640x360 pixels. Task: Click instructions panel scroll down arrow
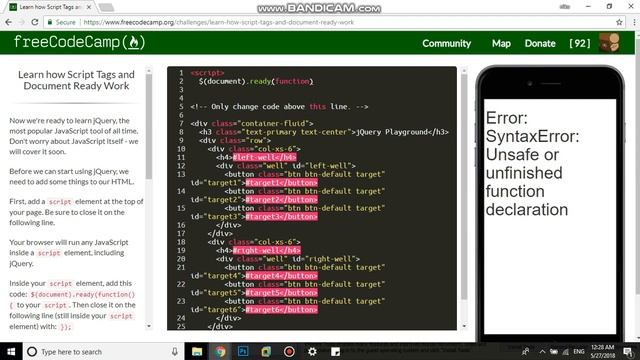(x=149, y=326)
